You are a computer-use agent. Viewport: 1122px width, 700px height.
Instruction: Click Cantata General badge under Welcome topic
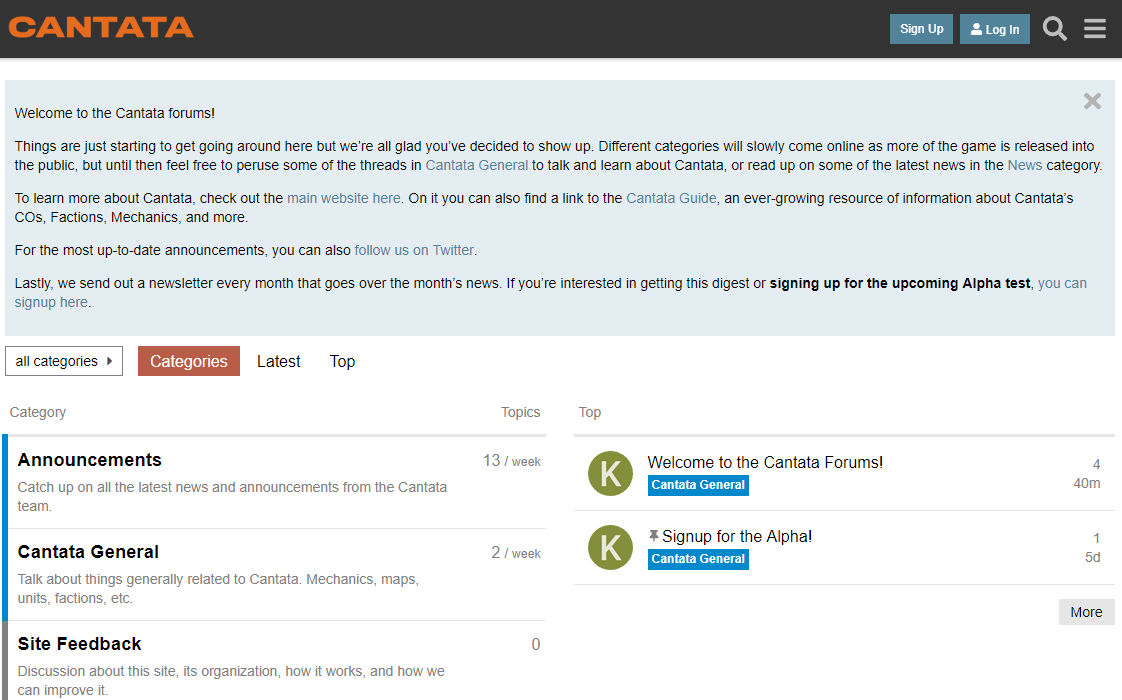[698, 485]
